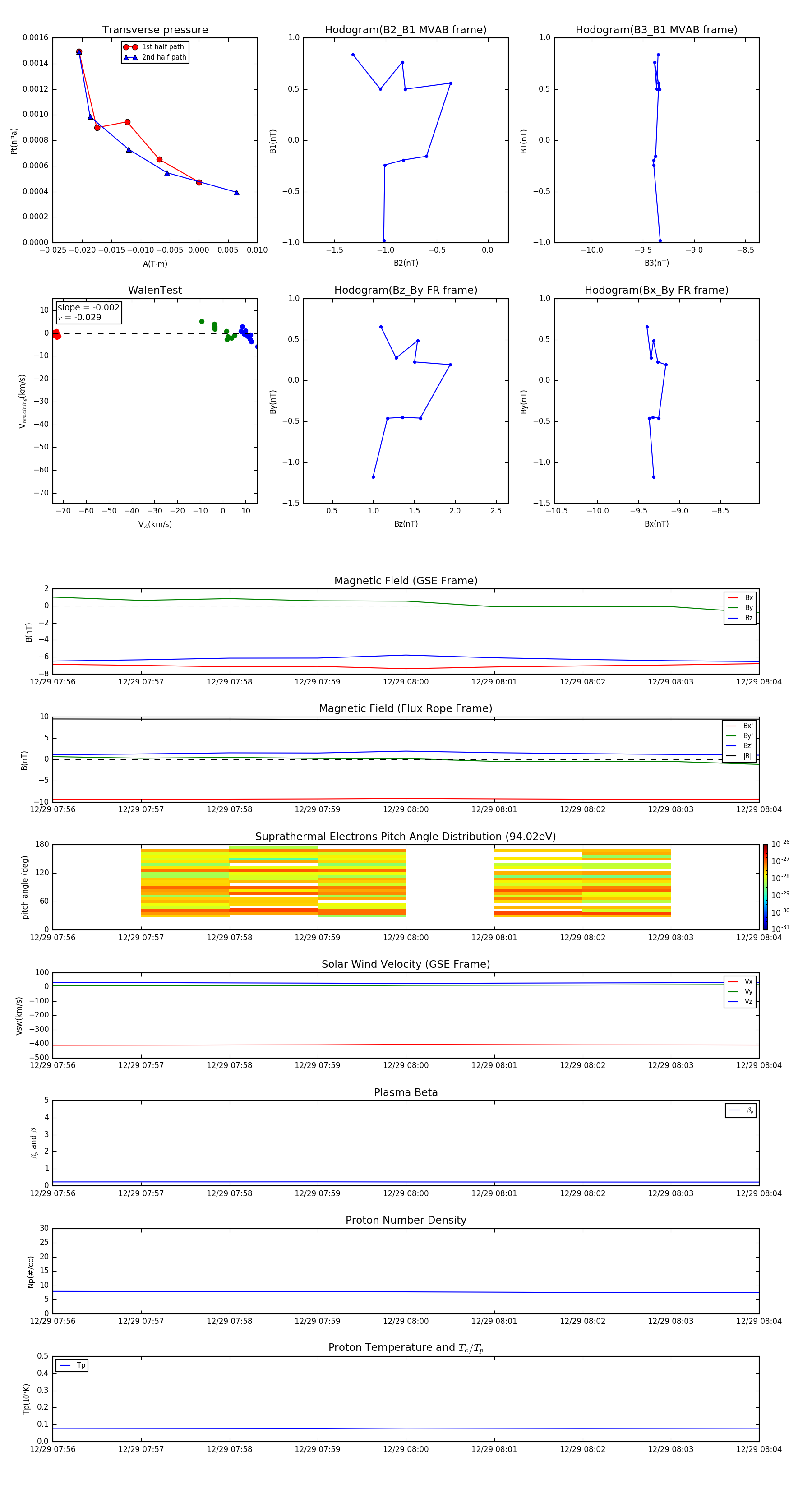Click 'Suprathermal Electrons Pitch Angle Distribution' title

pos(406,837)
